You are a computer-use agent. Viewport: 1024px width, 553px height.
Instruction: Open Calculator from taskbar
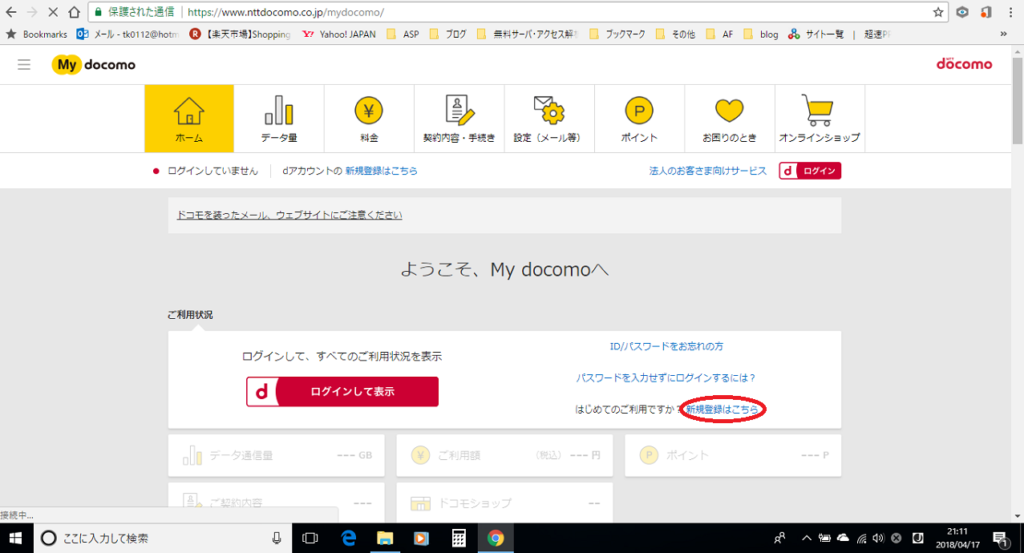click(x=458, y=538)
